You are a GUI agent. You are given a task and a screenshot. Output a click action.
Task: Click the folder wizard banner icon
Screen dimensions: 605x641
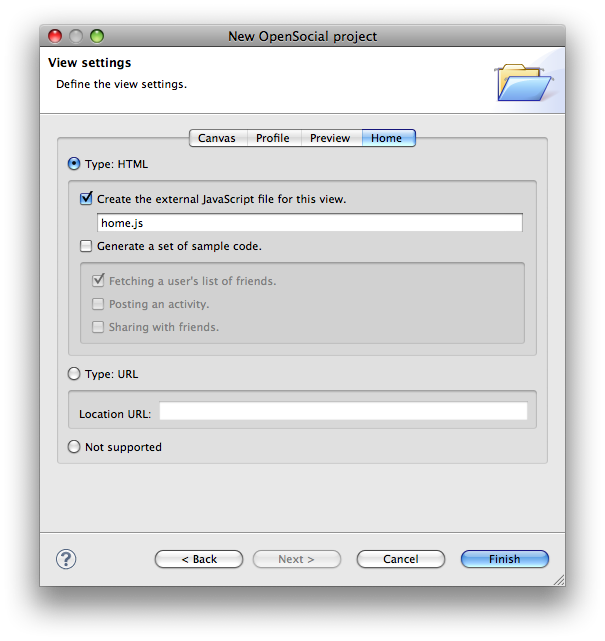tap(524, 82)
